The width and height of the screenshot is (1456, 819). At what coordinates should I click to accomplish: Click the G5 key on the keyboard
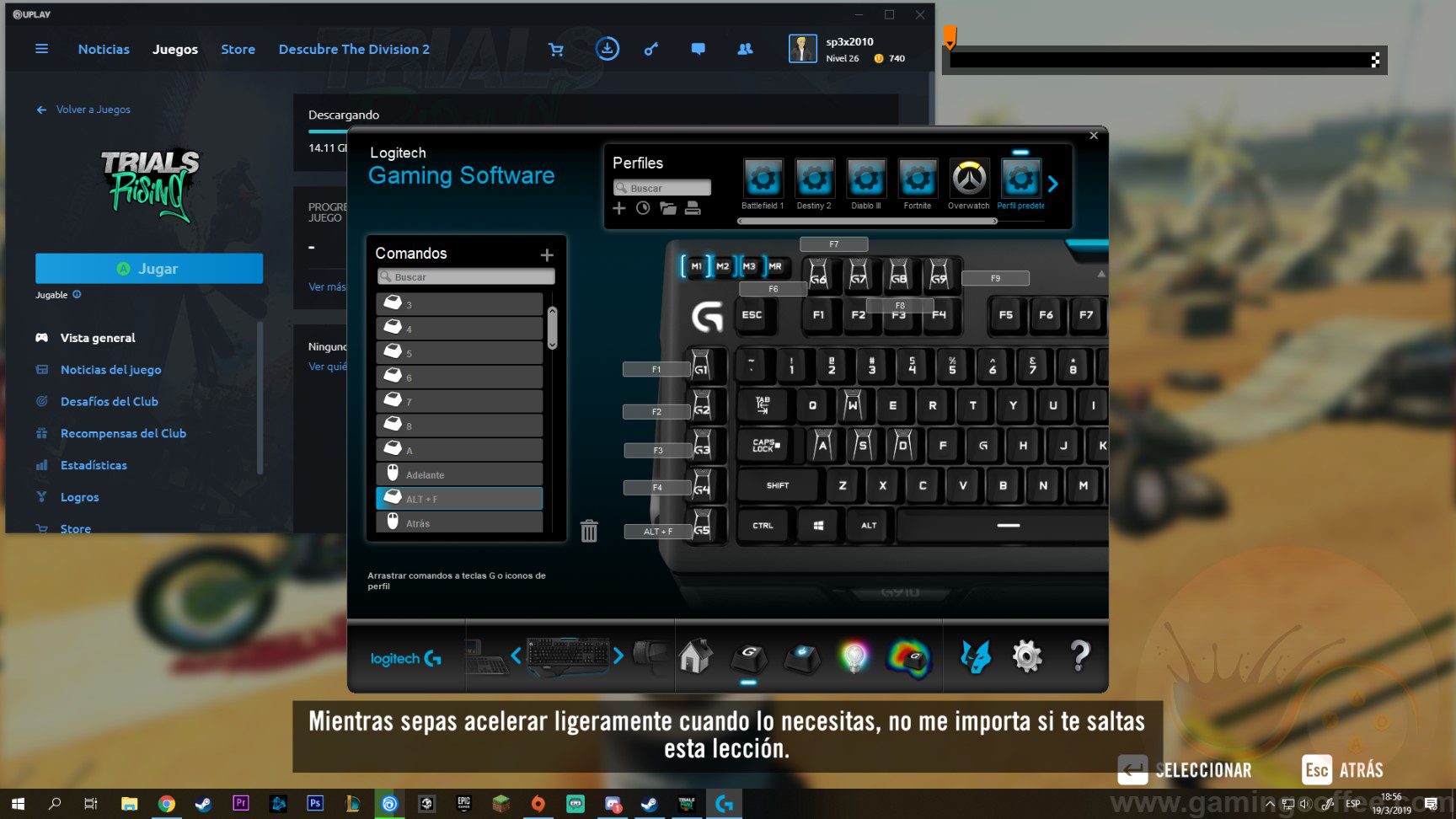pos(702,527)
